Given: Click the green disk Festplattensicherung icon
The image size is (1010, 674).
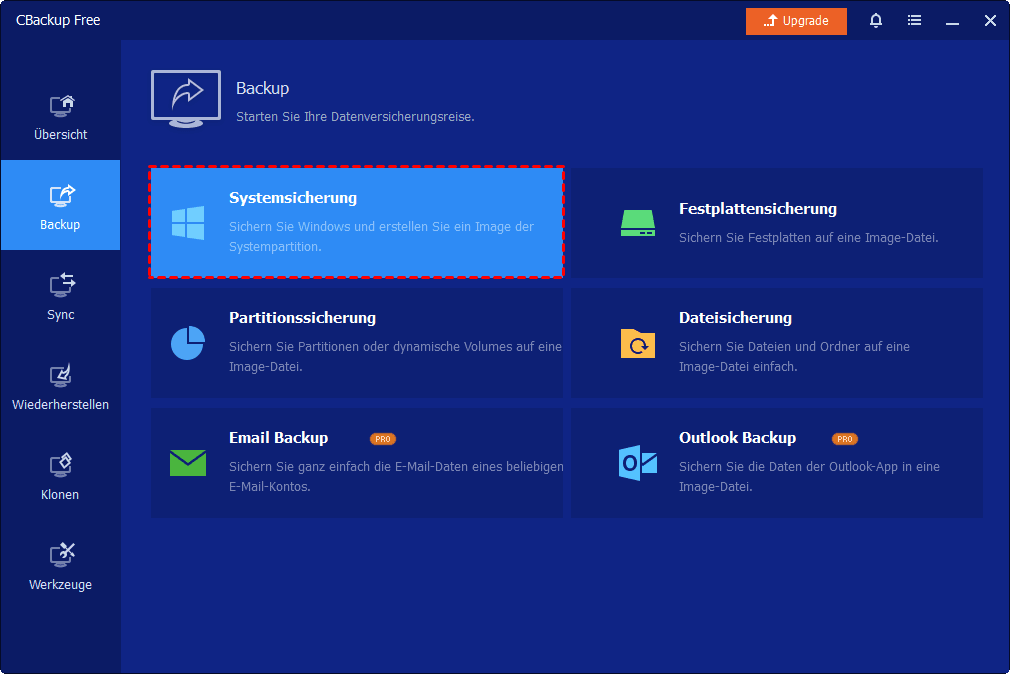Looking at the screenshot, I should click(x=637, y=223).
